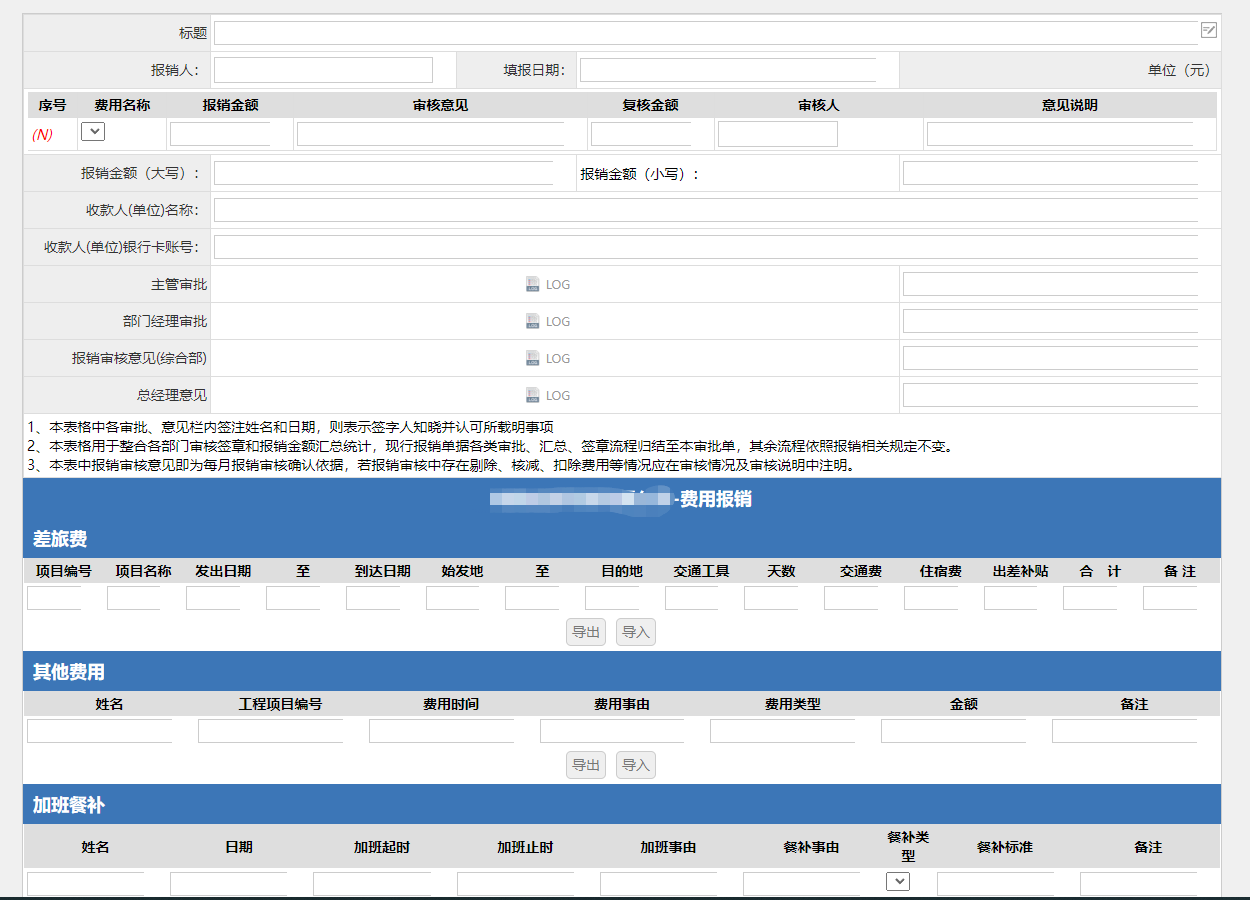The height and width of the screenshot is (900, 1250).
Task: Click 导入 button under 其他费用
Action: [x=636, y=765]
